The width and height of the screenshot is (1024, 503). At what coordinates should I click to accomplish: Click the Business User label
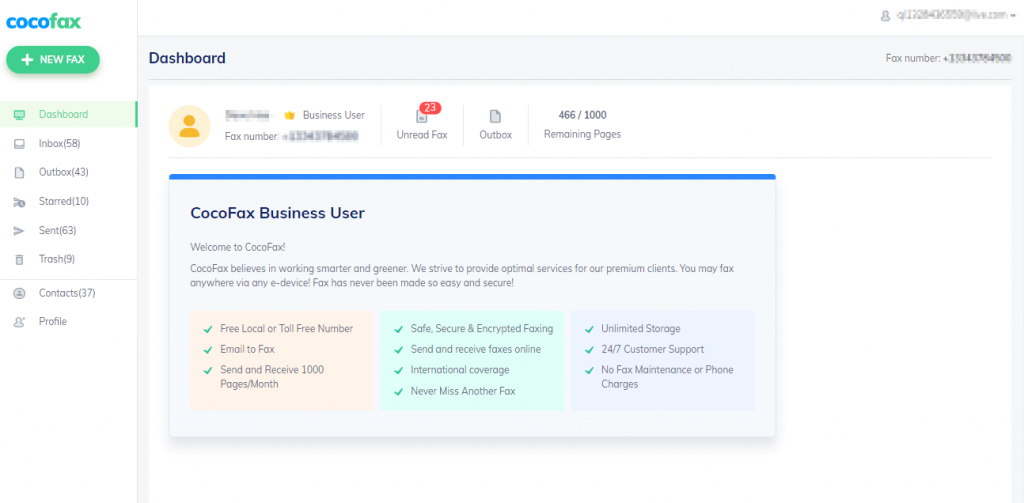click(x=334, y=115)
